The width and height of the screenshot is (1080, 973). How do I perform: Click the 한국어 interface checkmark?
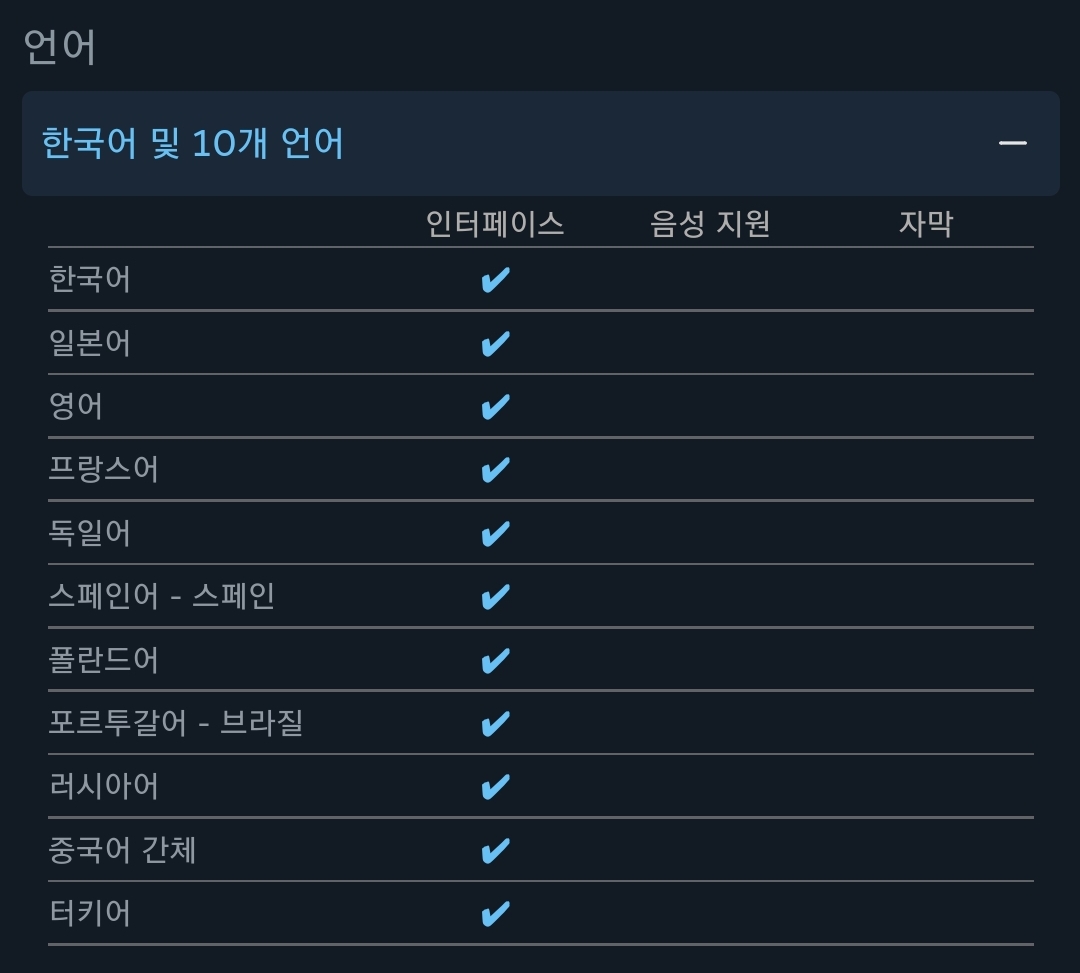(495, 280)
